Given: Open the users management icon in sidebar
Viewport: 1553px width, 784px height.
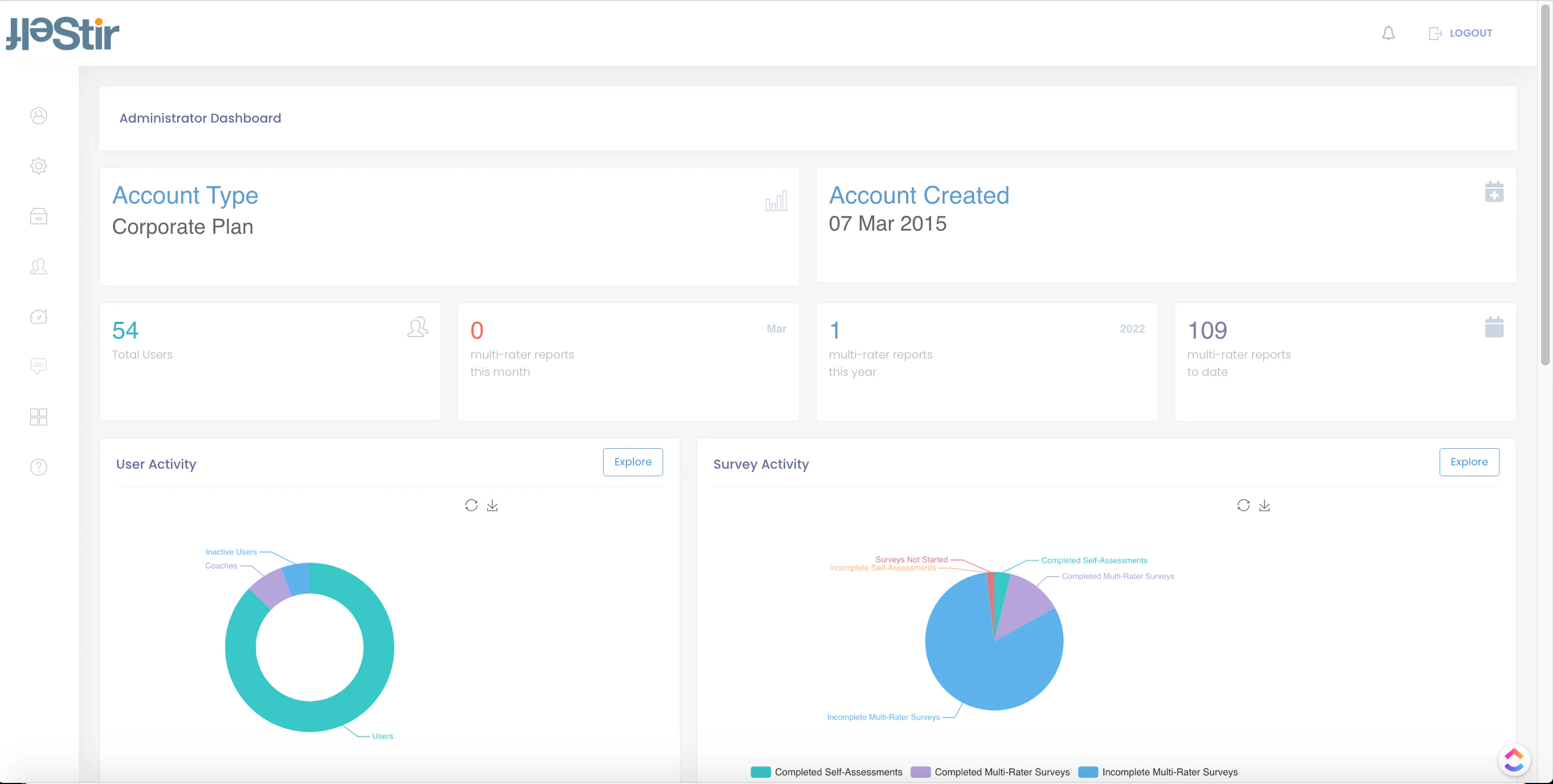Looking at the screenshot, I should 38,266.
